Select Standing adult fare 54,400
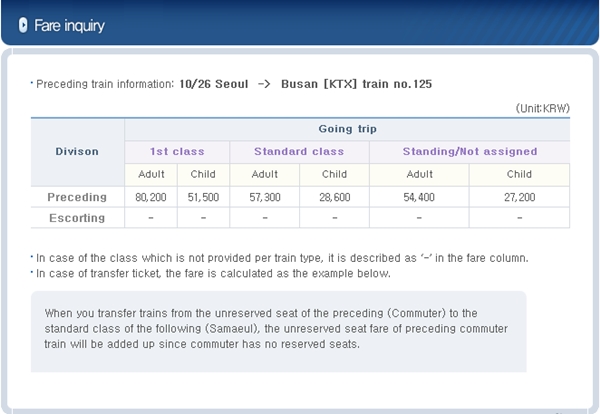Image resolution: width=600 pixels, height=414 pixels. [419, 197]
